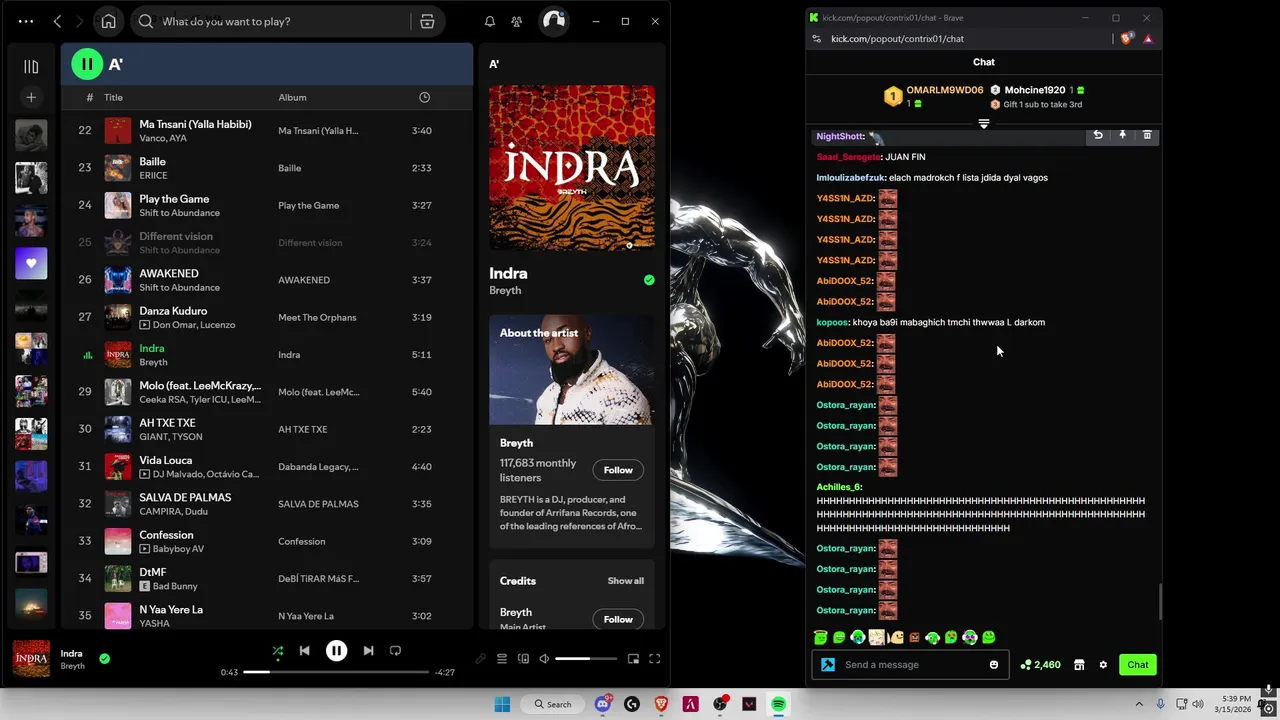Create a new playlist with plus button
Screen dimensions: 1280x720
(31, 97)
